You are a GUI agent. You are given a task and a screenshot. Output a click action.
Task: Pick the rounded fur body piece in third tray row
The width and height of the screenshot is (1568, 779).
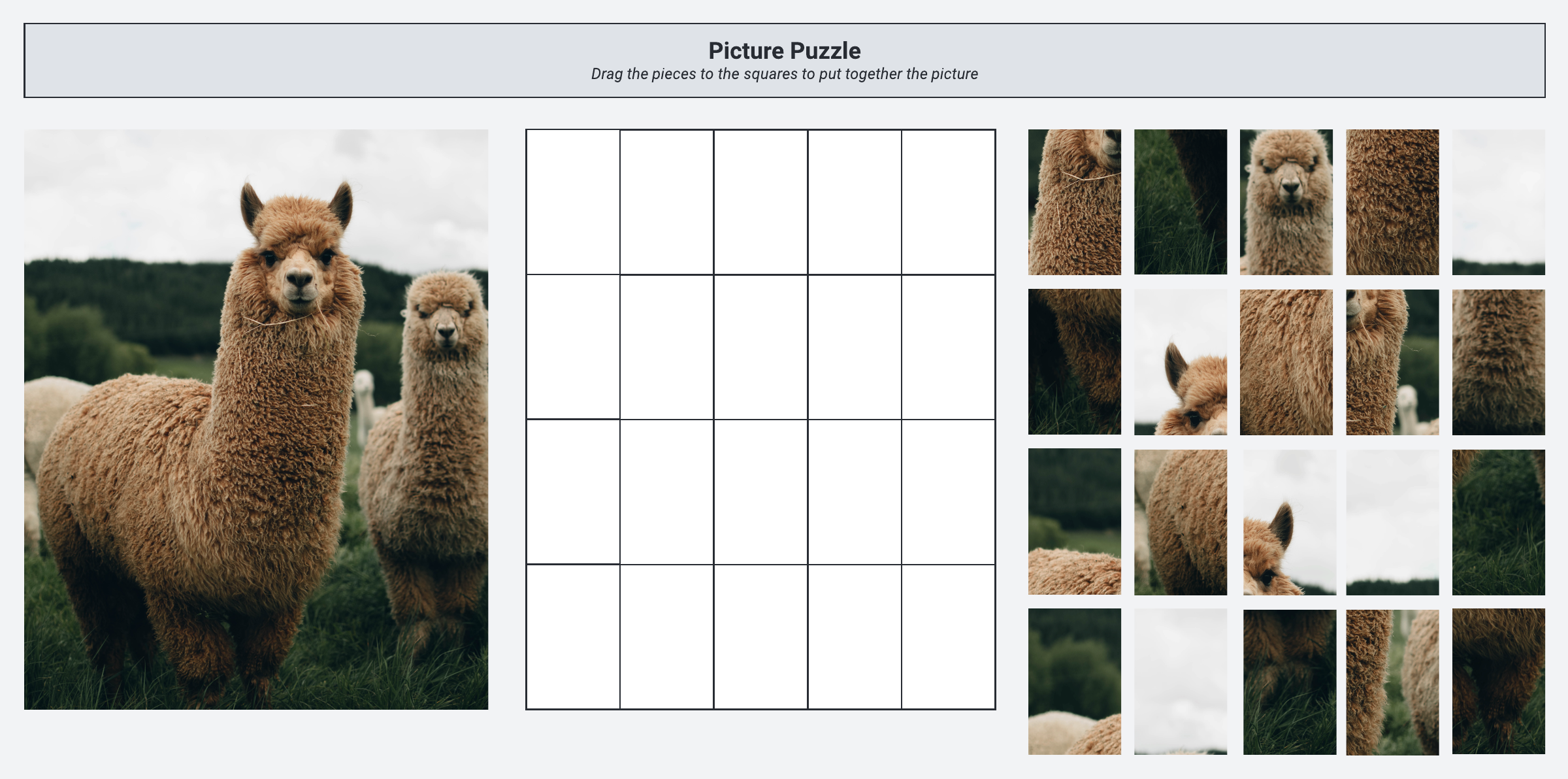[1181, 522]
